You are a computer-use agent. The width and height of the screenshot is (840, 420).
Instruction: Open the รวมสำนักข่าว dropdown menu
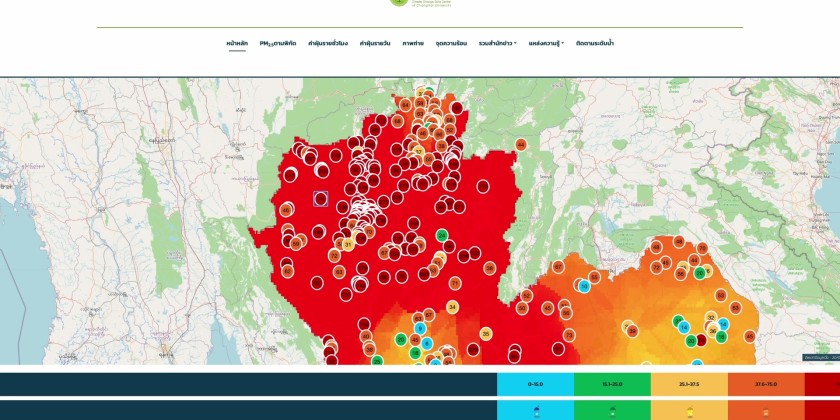pos(497,44)
